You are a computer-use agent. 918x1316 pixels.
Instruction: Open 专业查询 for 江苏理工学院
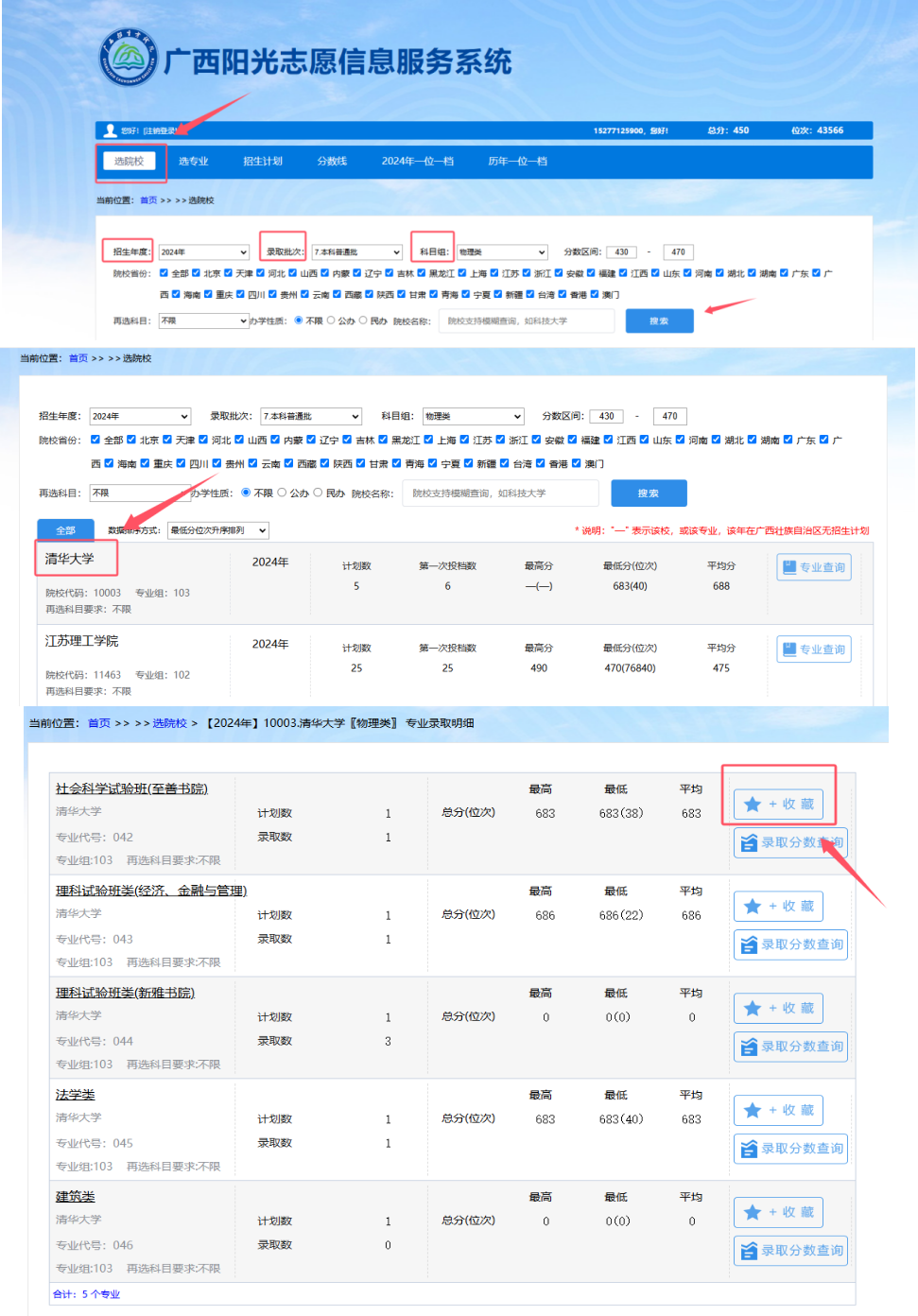(x=814, y=649)
